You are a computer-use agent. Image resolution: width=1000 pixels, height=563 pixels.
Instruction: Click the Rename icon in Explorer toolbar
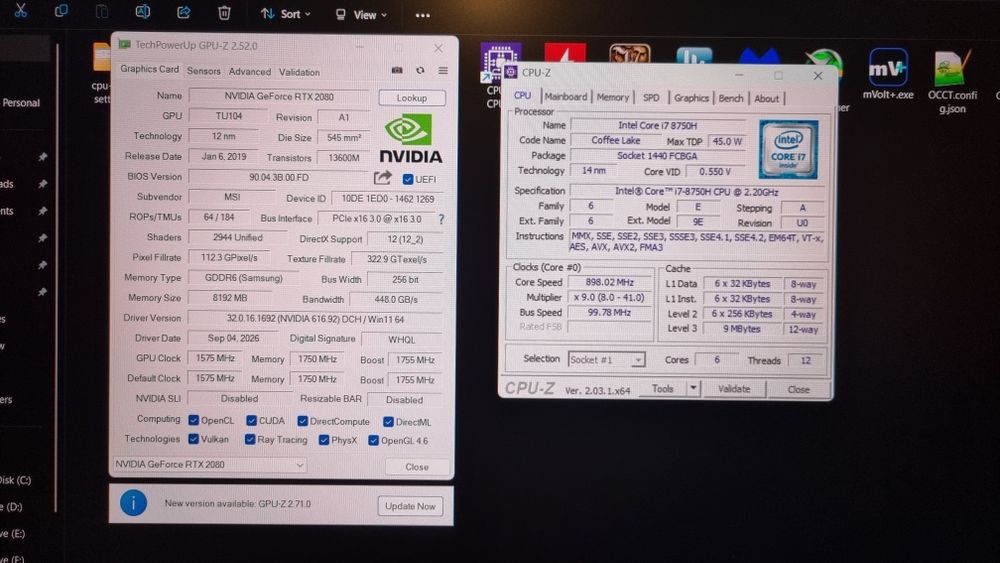tap(143, 11)
